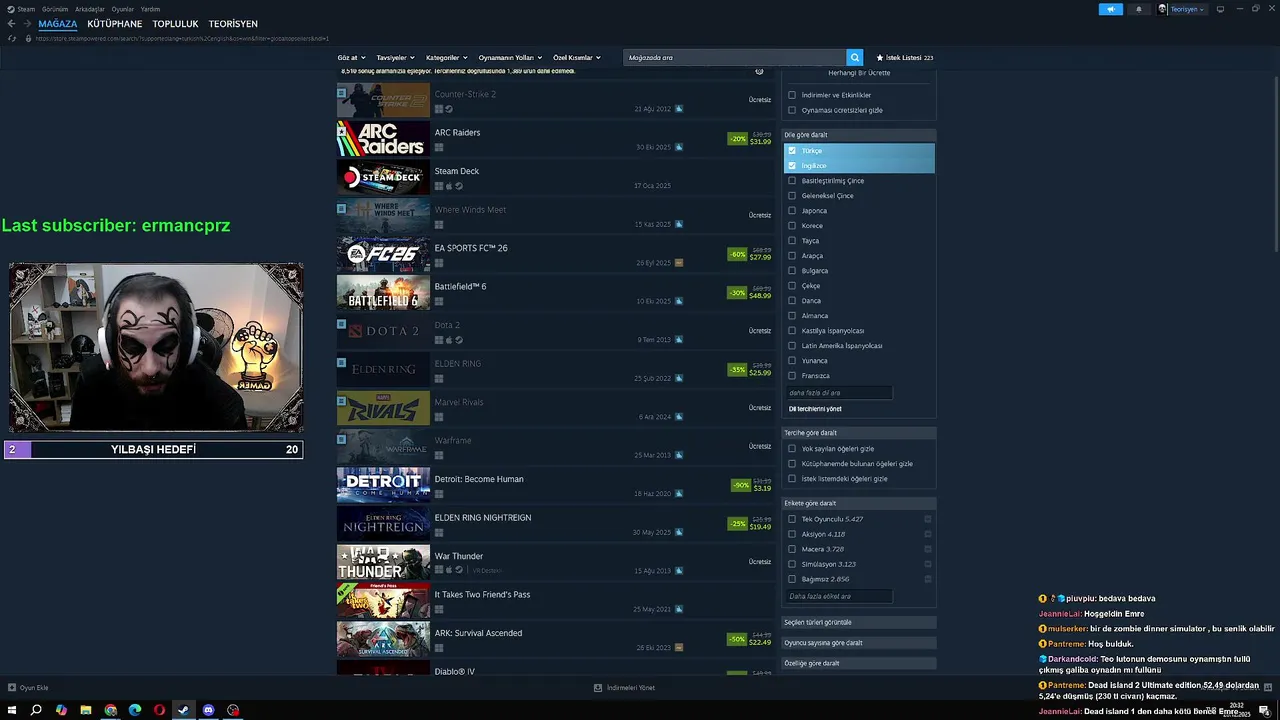1280x720 pixels.
Task: Open the Teorisyen account dropdown
Action: click(1182, 9)
